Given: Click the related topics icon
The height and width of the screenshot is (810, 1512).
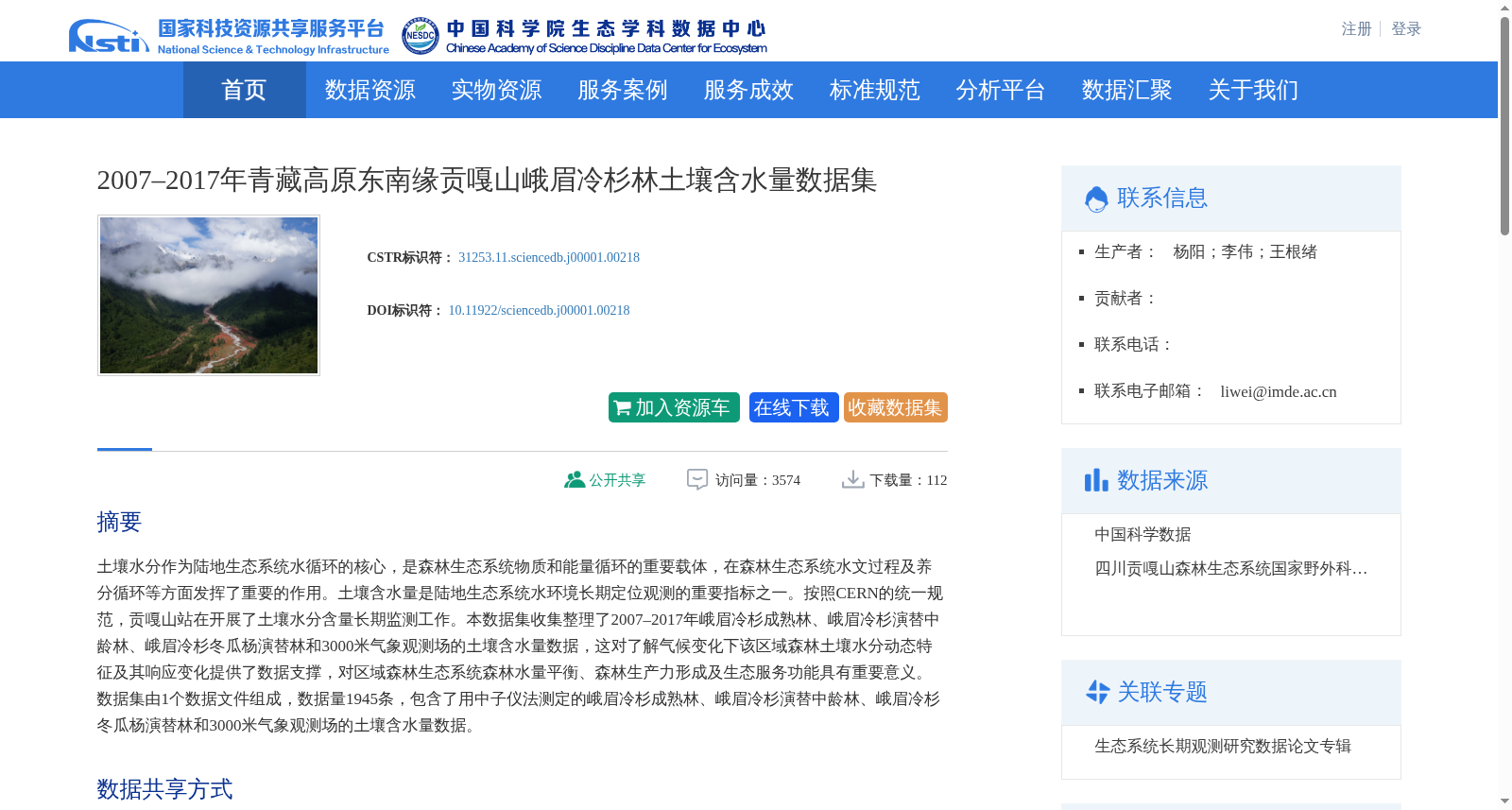Looking at the screenshot, I should tap(1097, 692).
